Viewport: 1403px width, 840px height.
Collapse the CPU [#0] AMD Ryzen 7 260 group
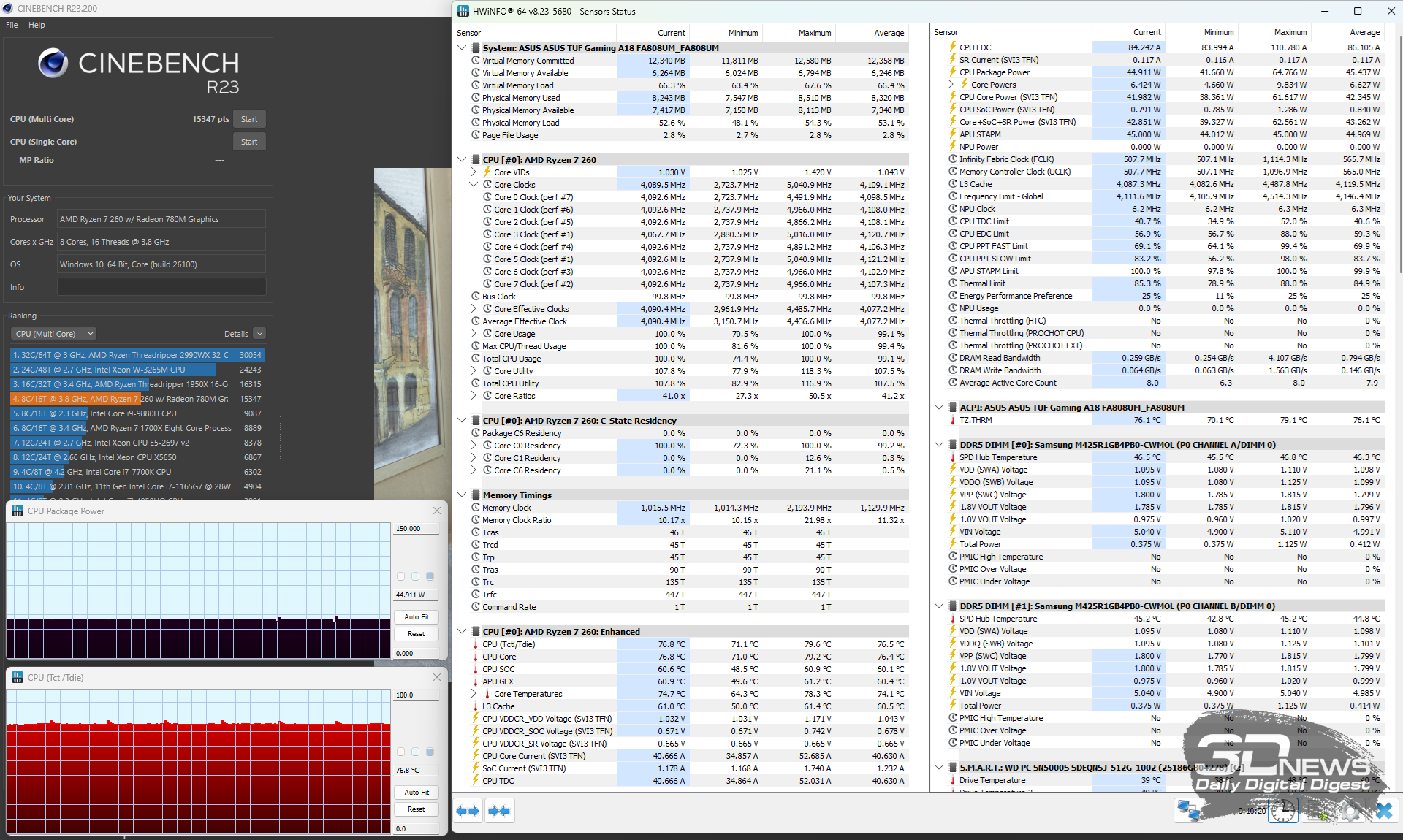462,160
